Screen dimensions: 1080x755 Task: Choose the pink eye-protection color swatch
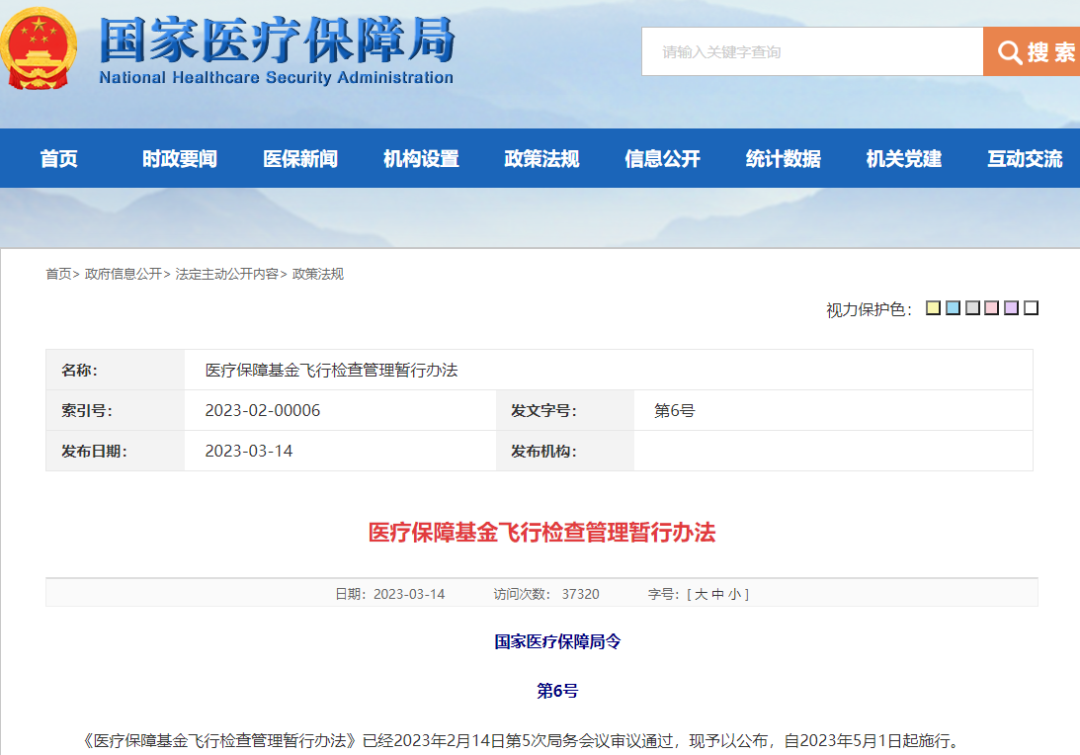click(992, 308)
